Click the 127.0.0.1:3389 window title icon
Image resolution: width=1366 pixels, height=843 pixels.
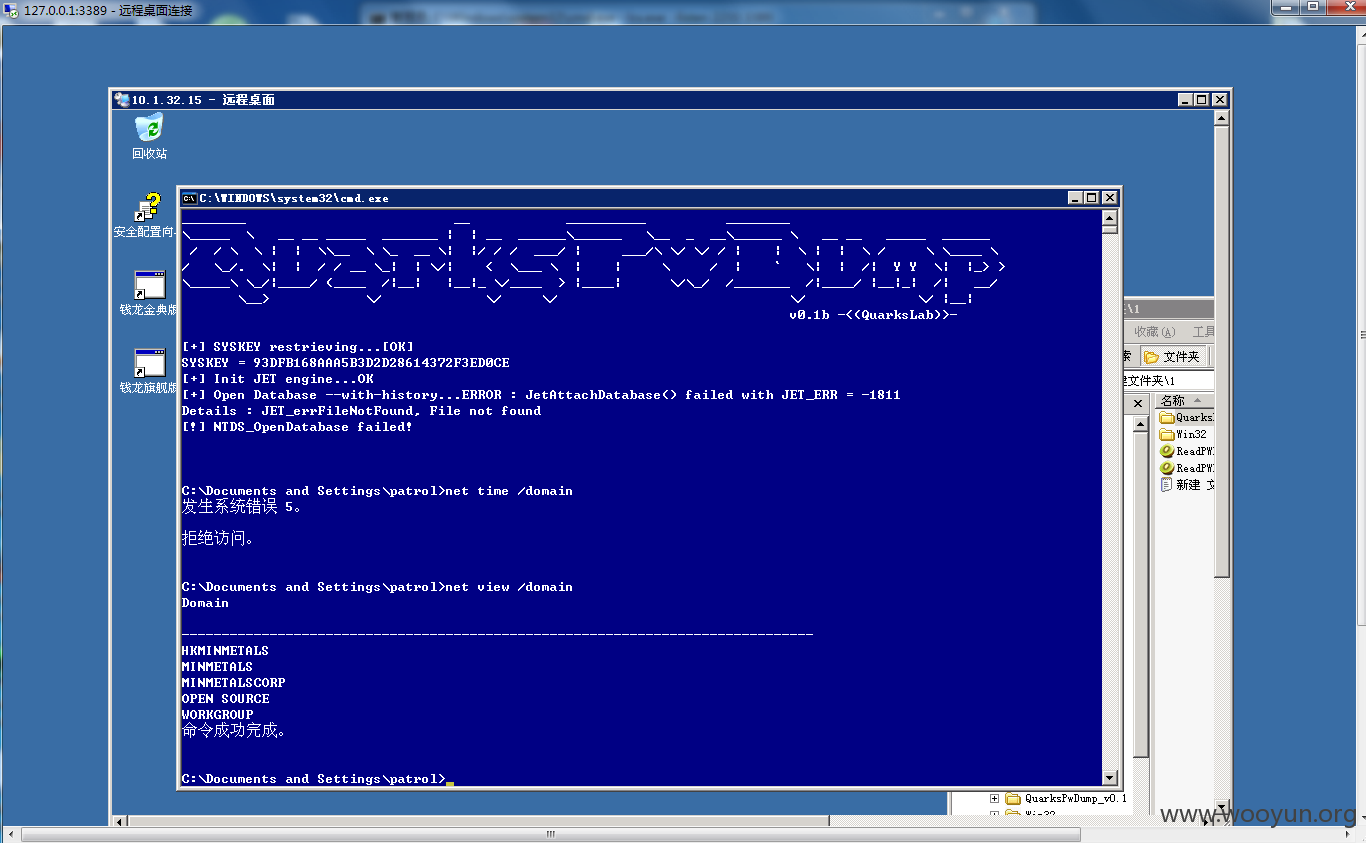tap(11, 11)
